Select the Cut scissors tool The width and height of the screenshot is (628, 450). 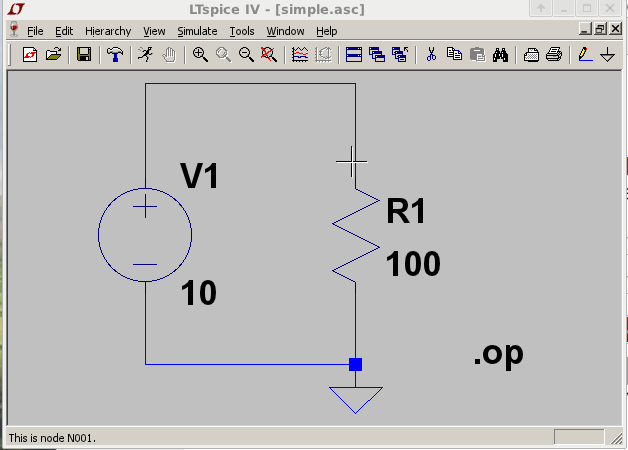pos(431,54)
